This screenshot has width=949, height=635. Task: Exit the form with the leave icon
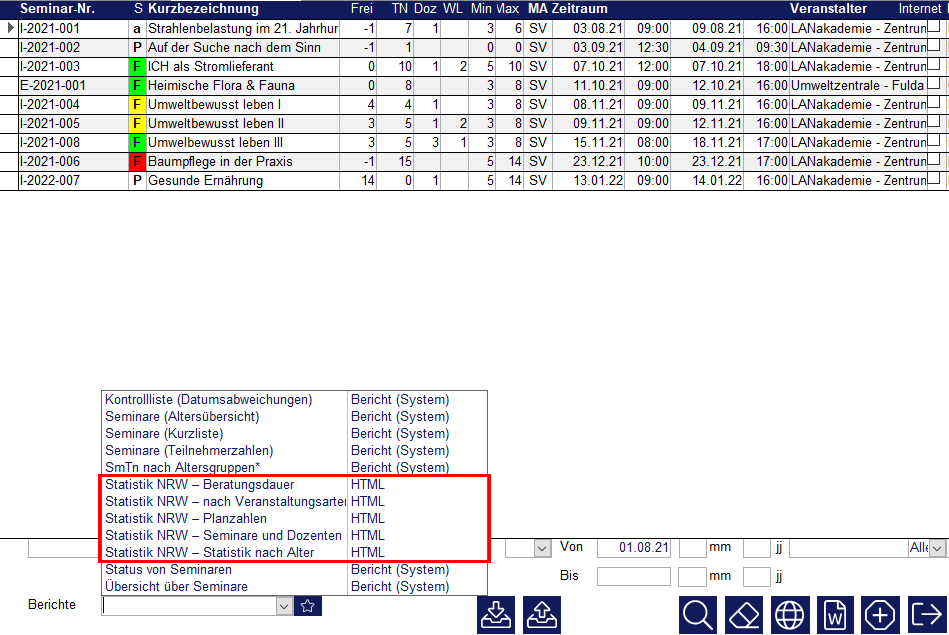[926, 614]
